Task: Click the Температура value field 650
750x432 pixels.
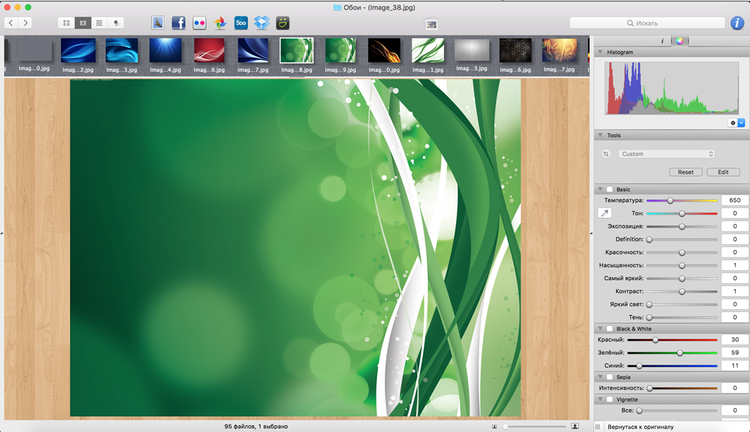Action: point(735,200)
